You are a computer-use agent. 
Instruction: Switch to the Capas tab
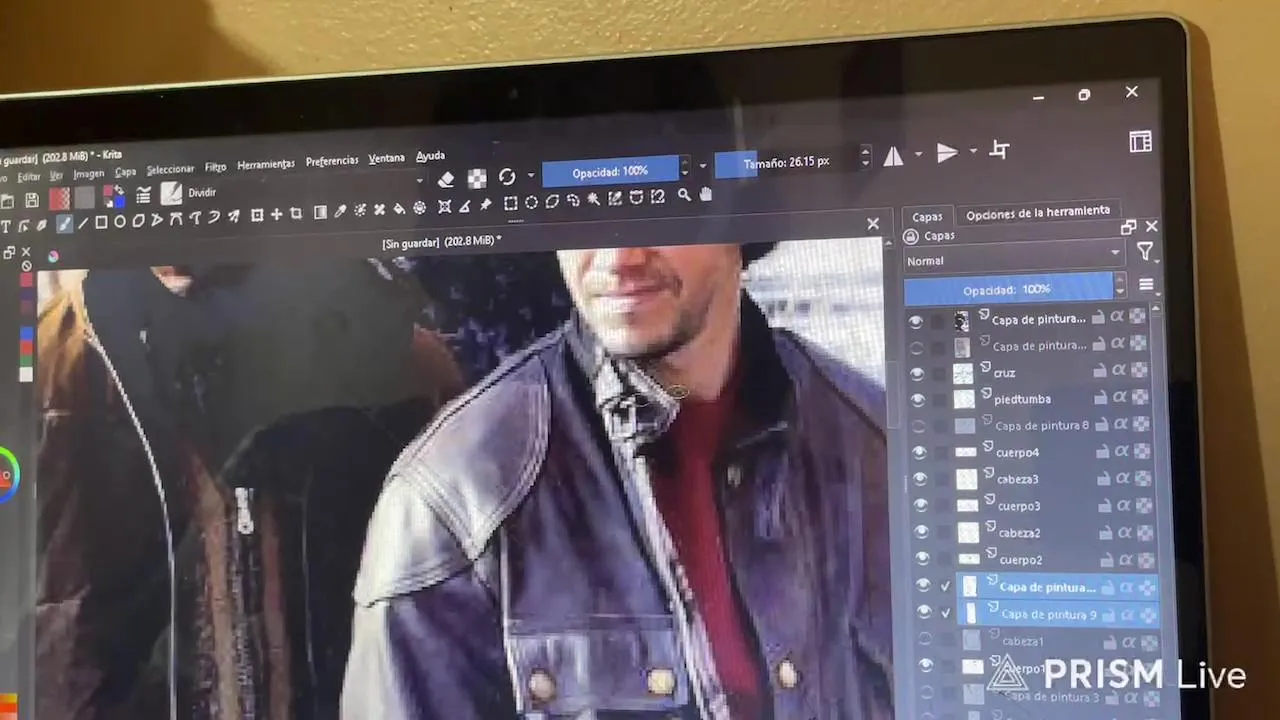(x=927, y=216)
